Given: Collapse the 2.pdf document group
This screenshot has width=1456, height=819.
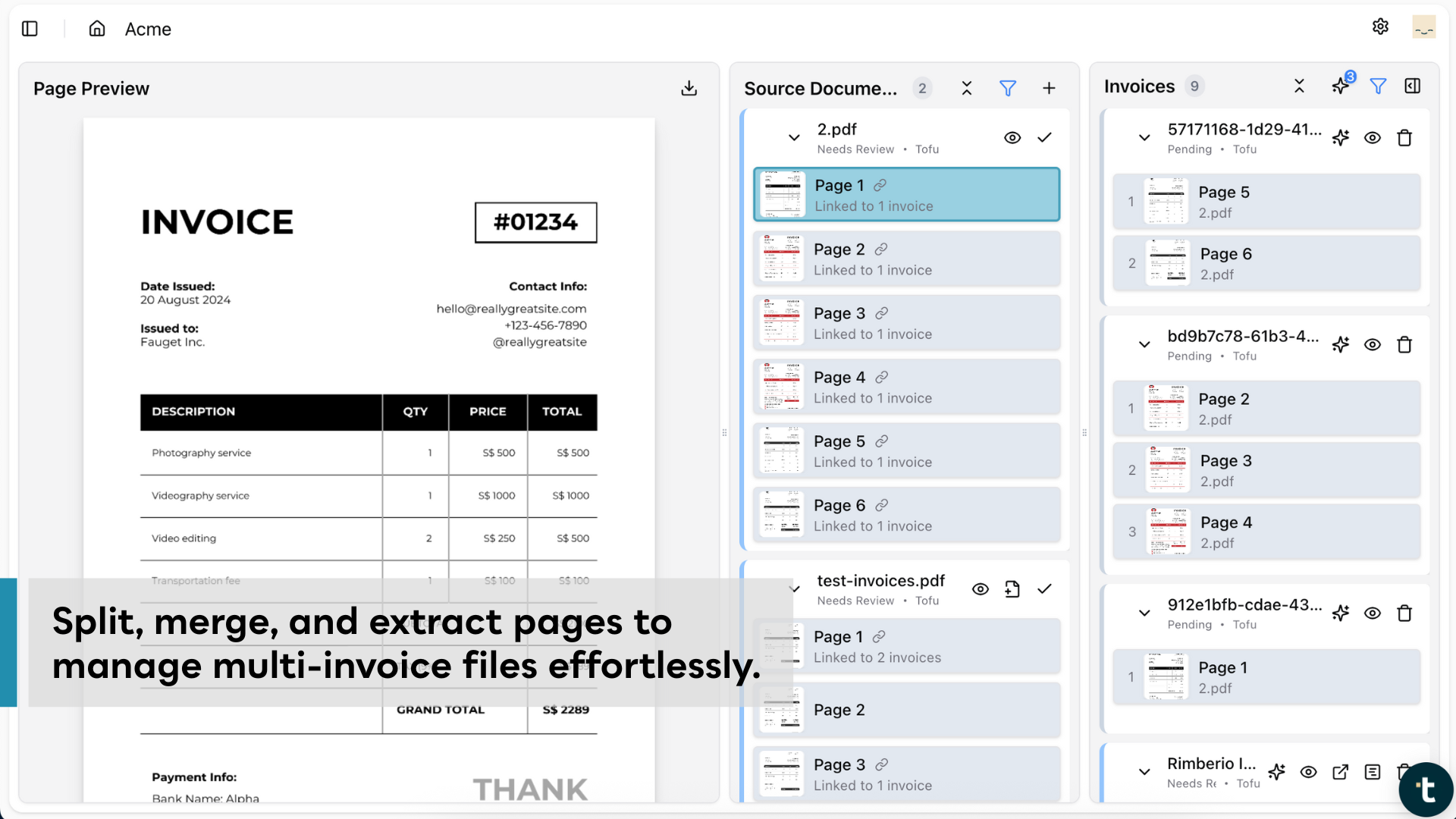Looking at the screenshot, I should point(794,138).
